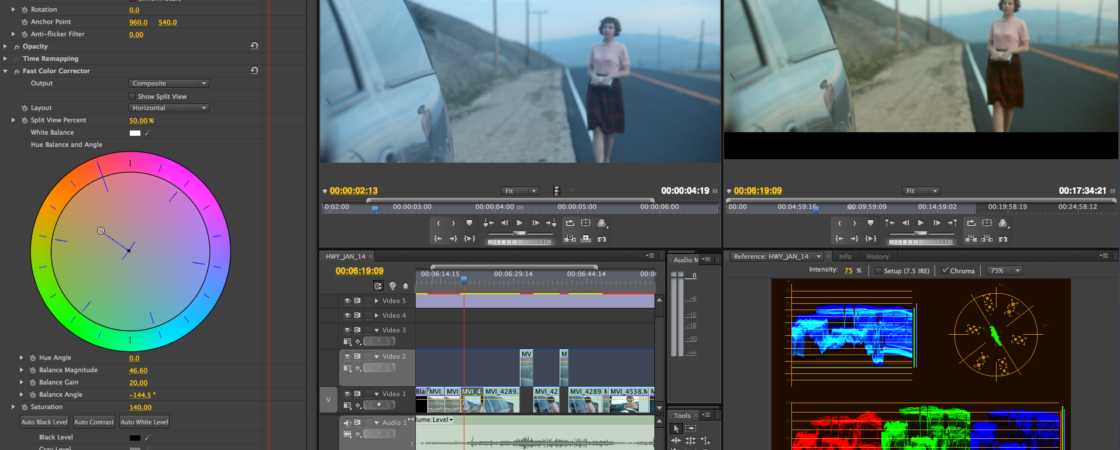Click the source monitor shuttle slider

pos(520,234)
